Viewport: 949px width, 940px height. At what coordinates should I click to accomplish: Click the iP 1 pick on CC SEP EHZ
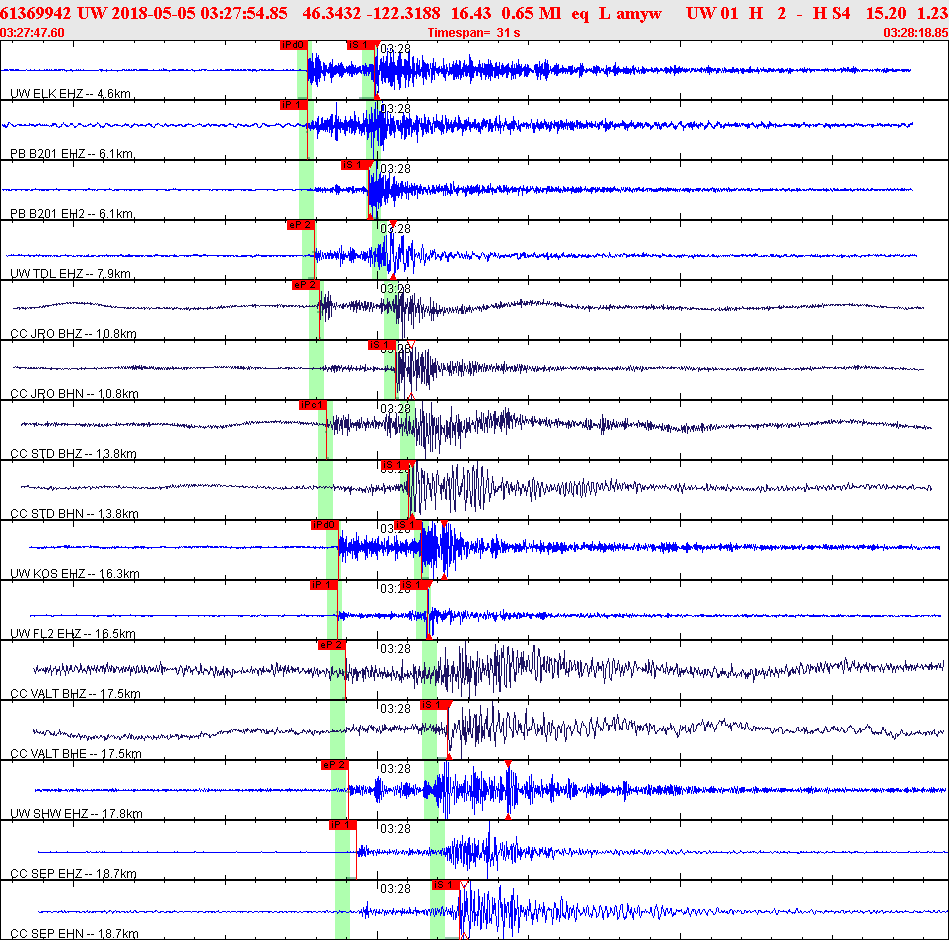coord(343,825)
